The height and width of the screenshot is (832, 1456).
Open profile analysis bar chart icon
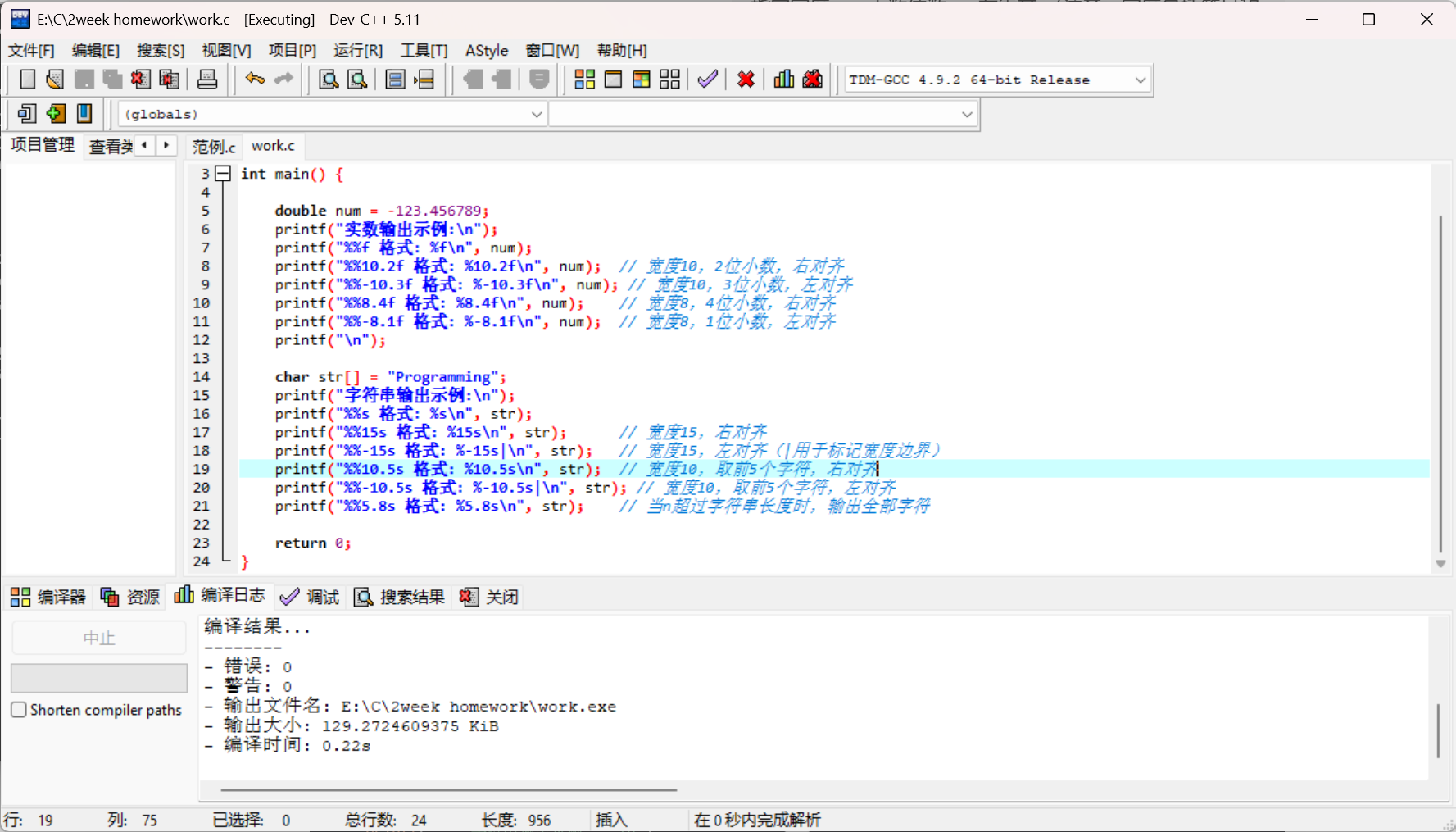[x=784, y=80]
